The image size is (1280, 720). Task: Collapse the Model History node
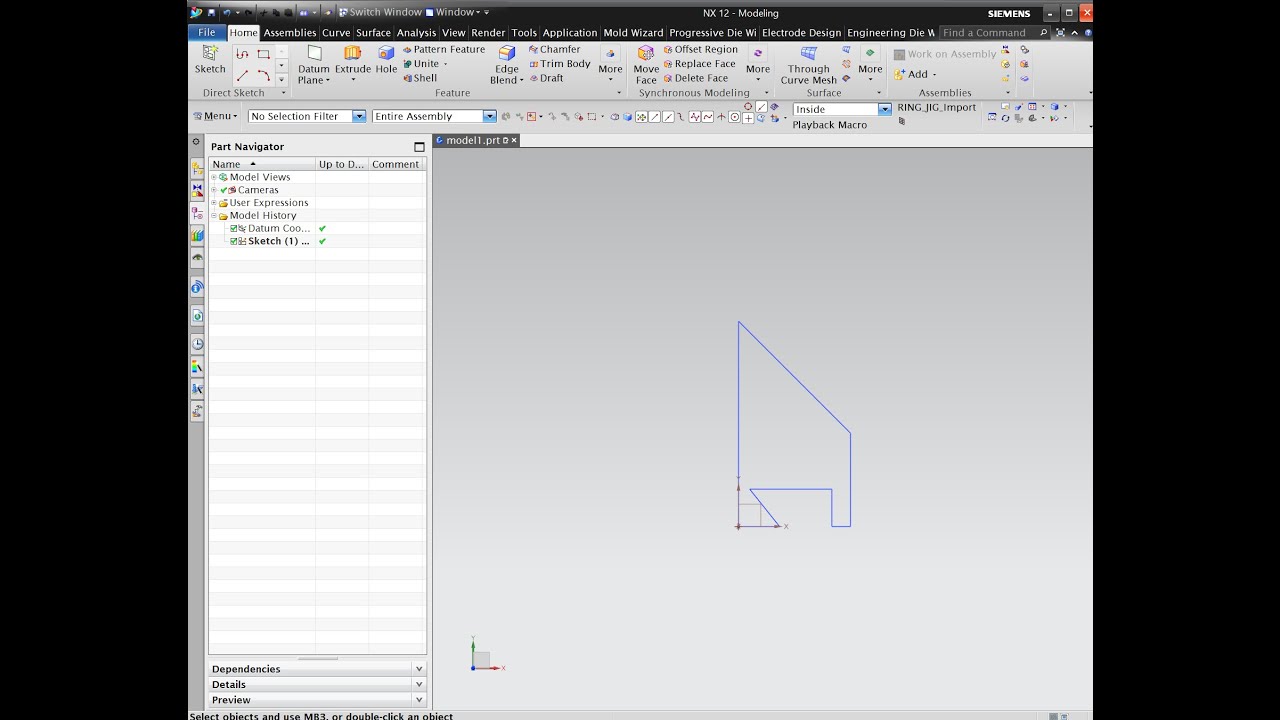[x=213, y=216]
